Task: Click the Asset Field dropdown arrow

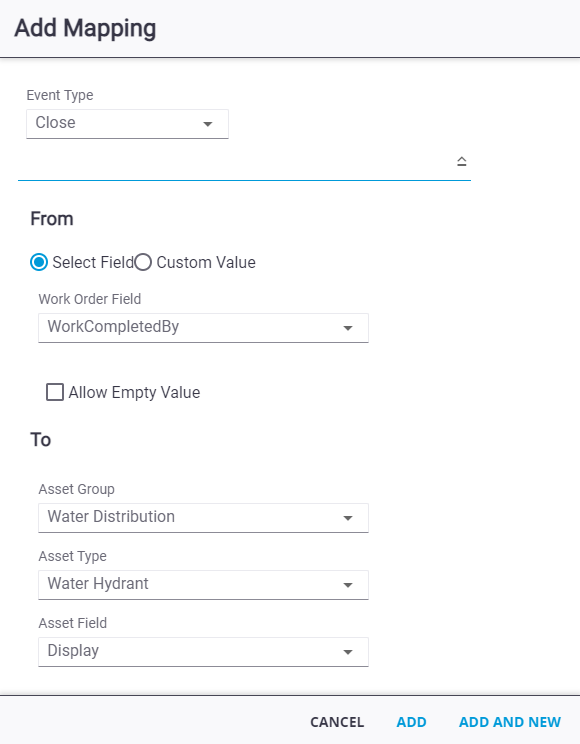Action: [348, 652]
